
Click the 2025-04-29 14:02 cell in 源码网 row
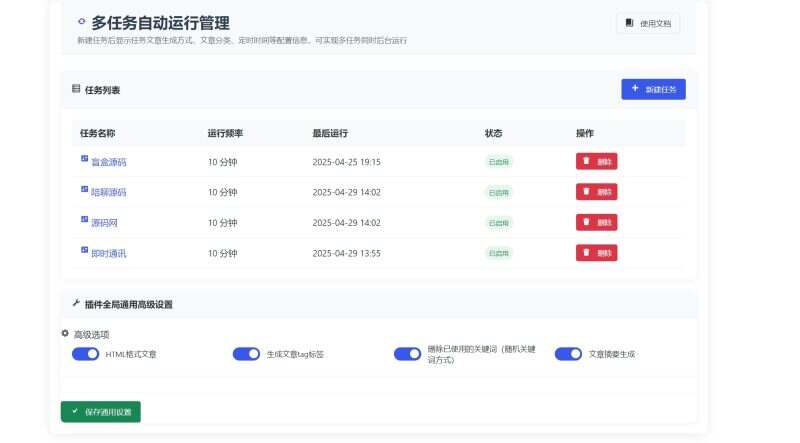[346, 223]
